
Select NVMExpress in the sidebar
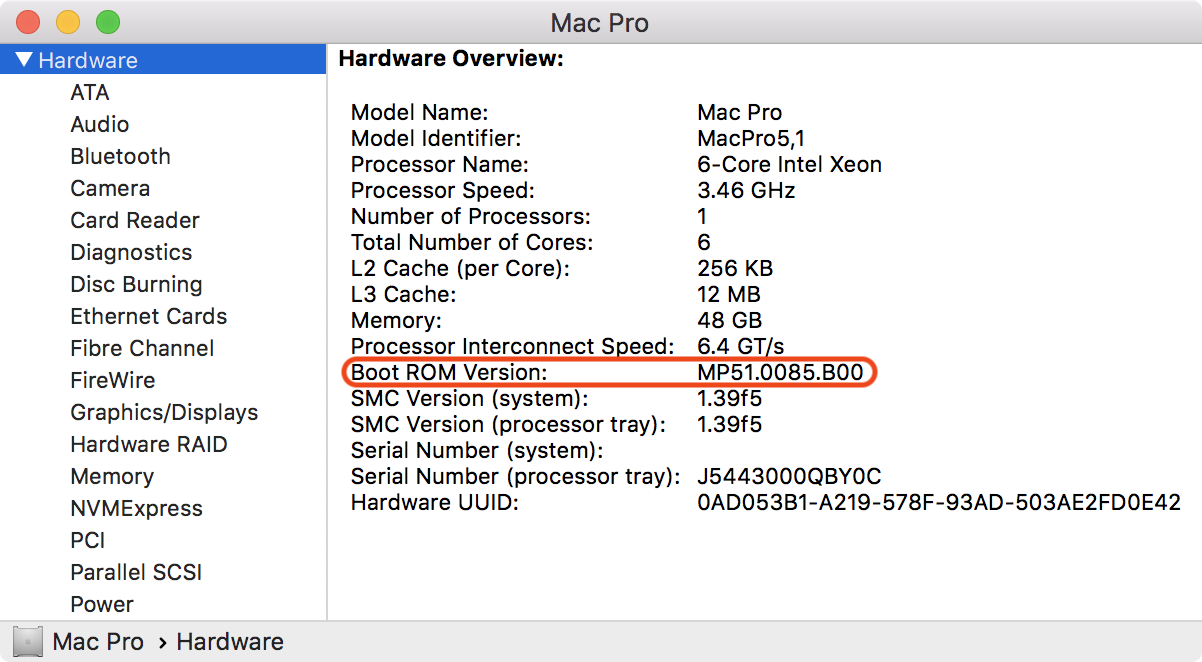136,508
